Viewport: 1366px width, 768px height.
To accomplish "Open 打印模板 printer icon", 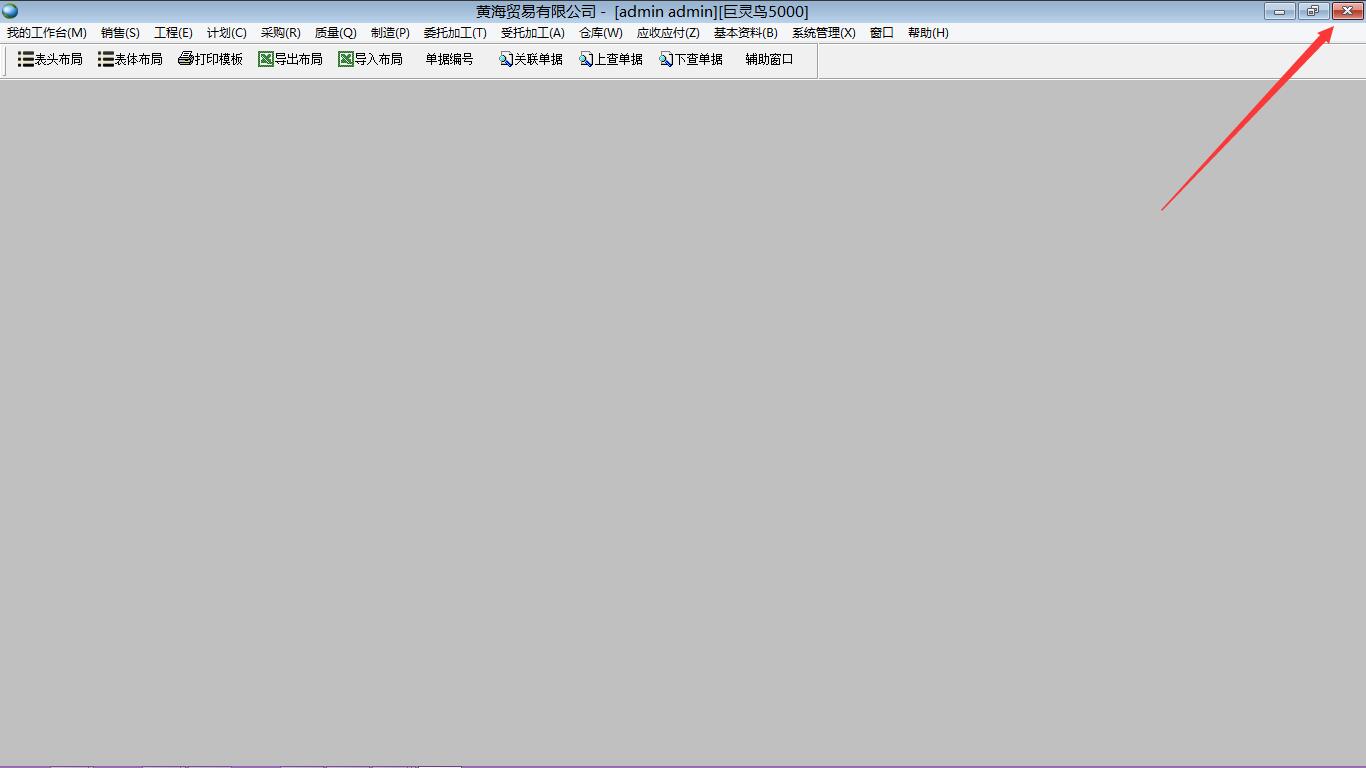I will 186,59.
